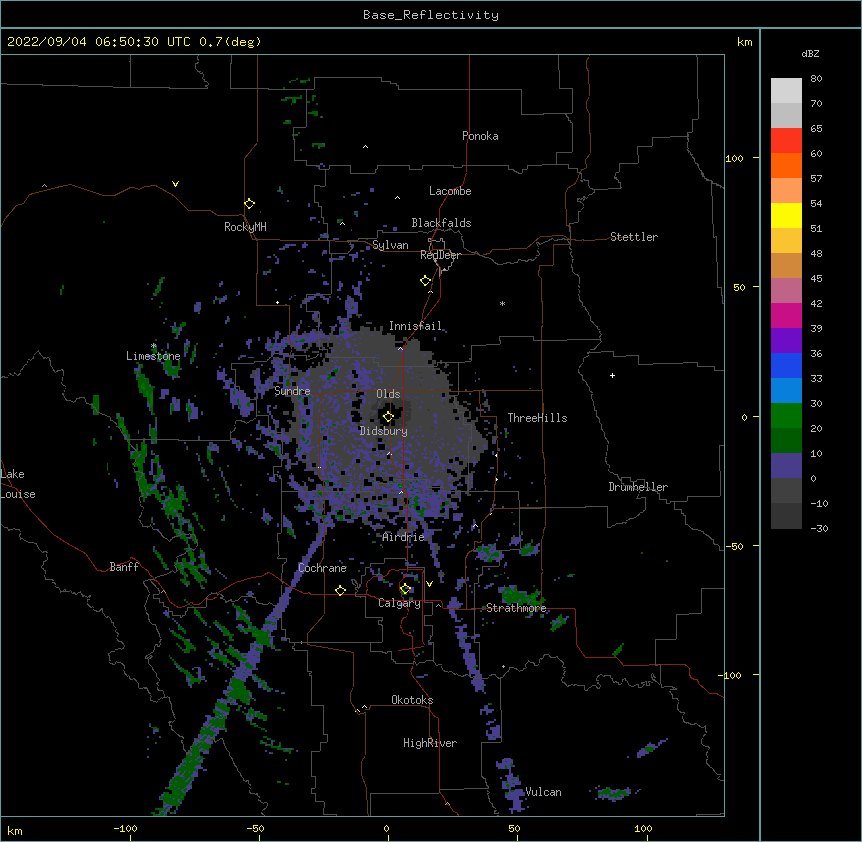Click the yellow diamond marker above RockyMH
The width and height of the screenshot is (862, 842).
tap(249, 204)
